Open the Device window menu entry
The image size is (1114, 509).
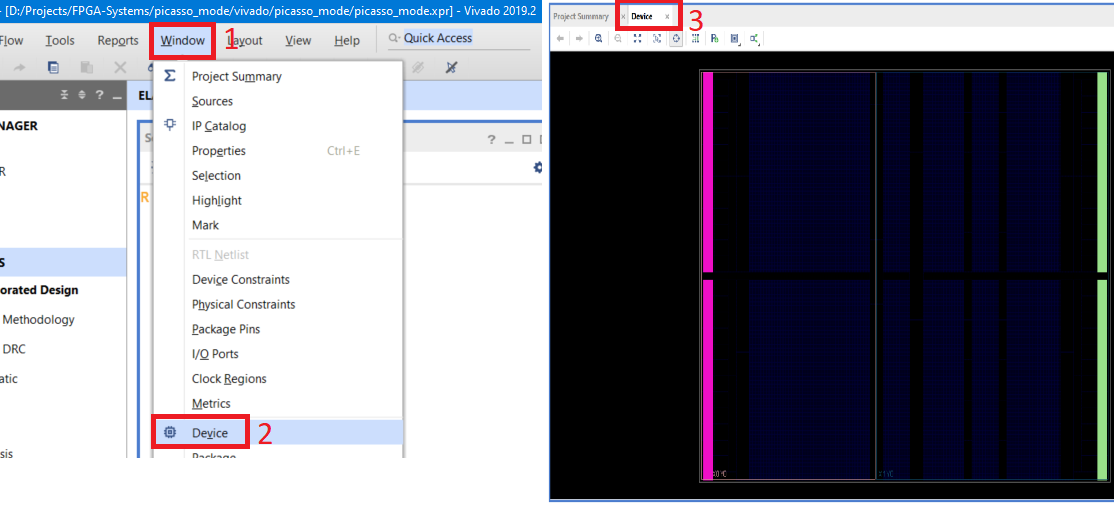pos(209,433)
